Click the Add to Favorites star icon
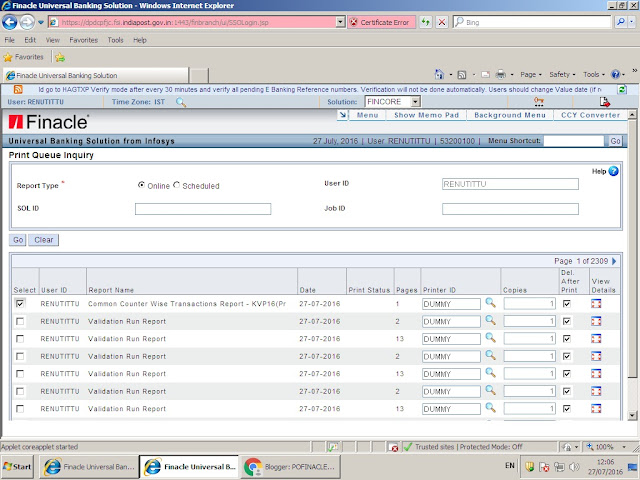 [x=60, y=57]
